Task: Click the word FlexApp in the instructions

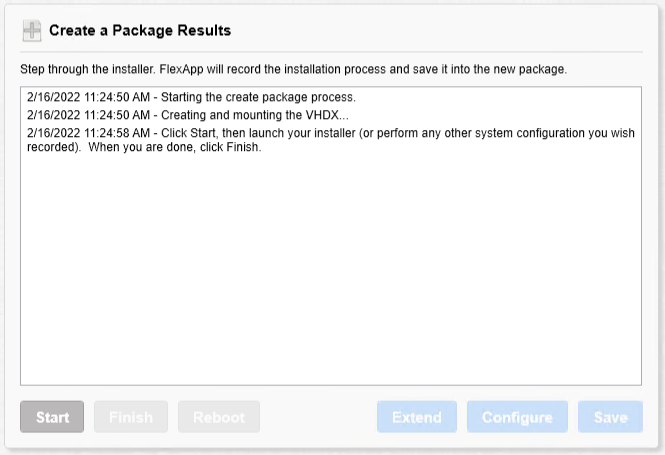Action: [181, 69]
